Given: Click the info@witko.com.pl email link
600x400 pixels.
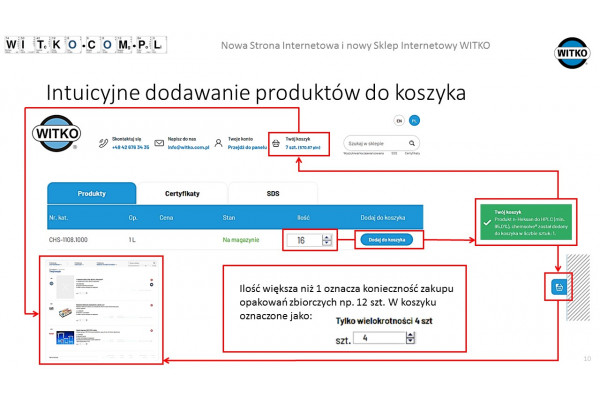Looking at the screenshot, I should pos(188,147).
